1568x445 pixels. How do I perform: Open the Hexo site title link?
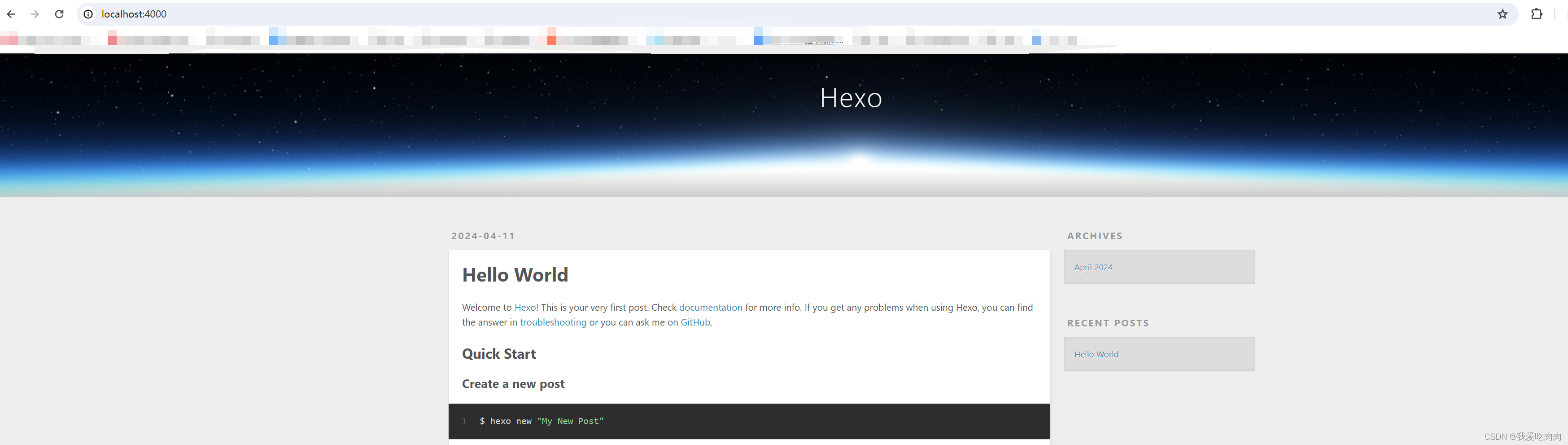pos(851,97)
